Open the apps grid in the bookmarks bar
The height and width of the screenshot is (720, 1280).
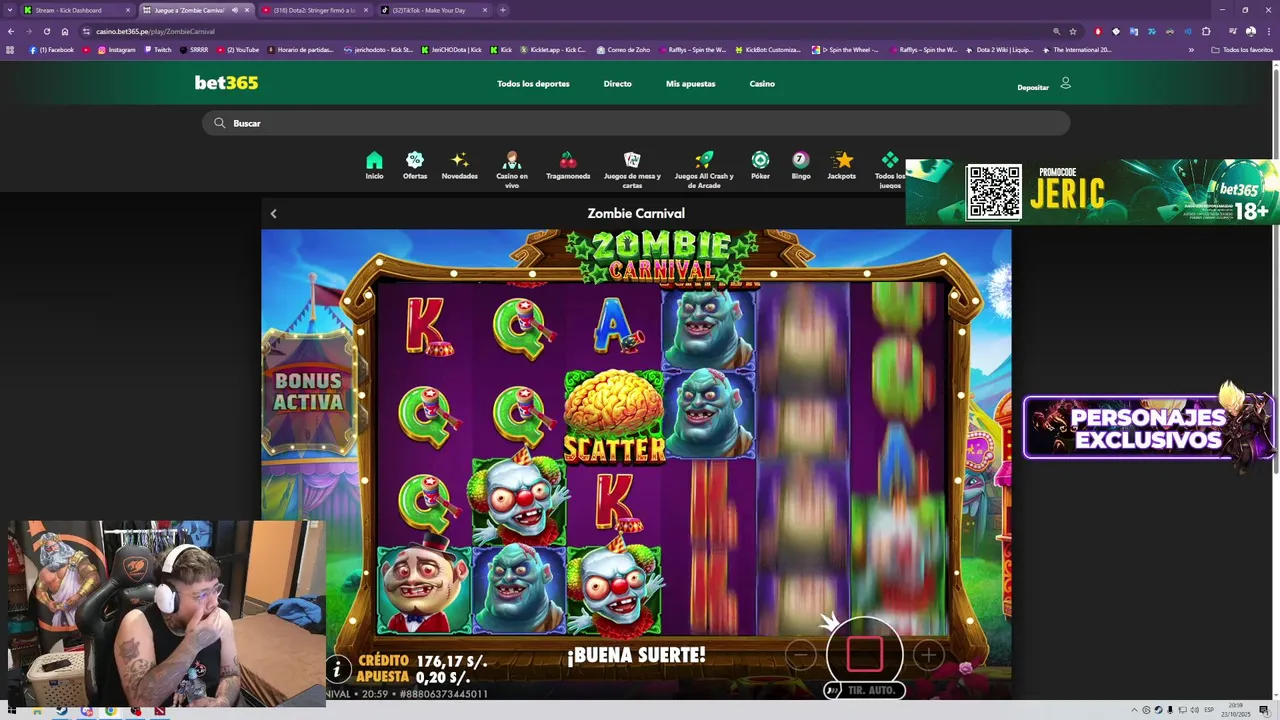point(10,49)
